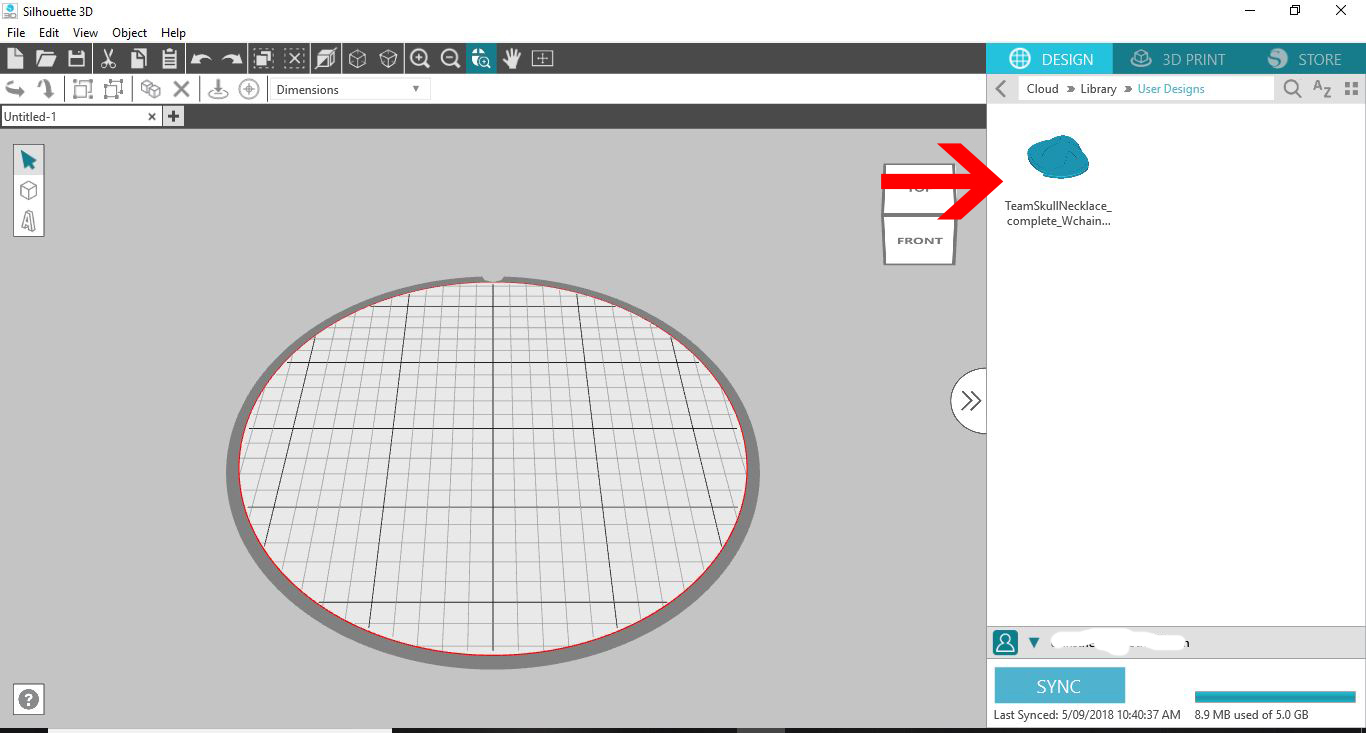
Task: Click the select all icon
Action: pos(264,59)
